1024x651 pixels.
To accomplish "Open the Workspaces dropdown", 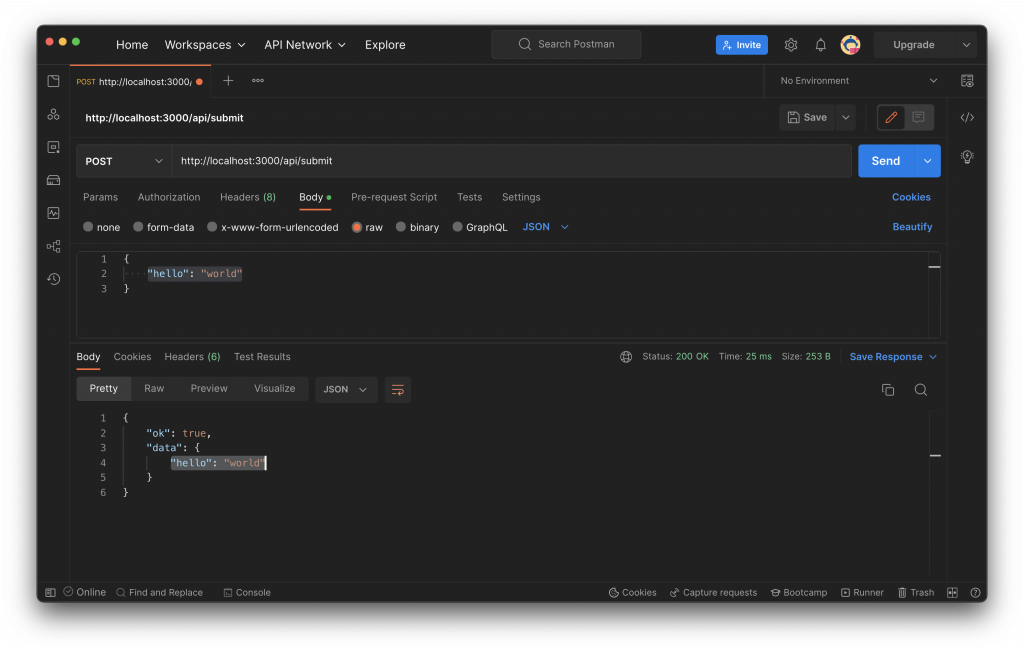I will pyautogui.click(x=205, y=44).
